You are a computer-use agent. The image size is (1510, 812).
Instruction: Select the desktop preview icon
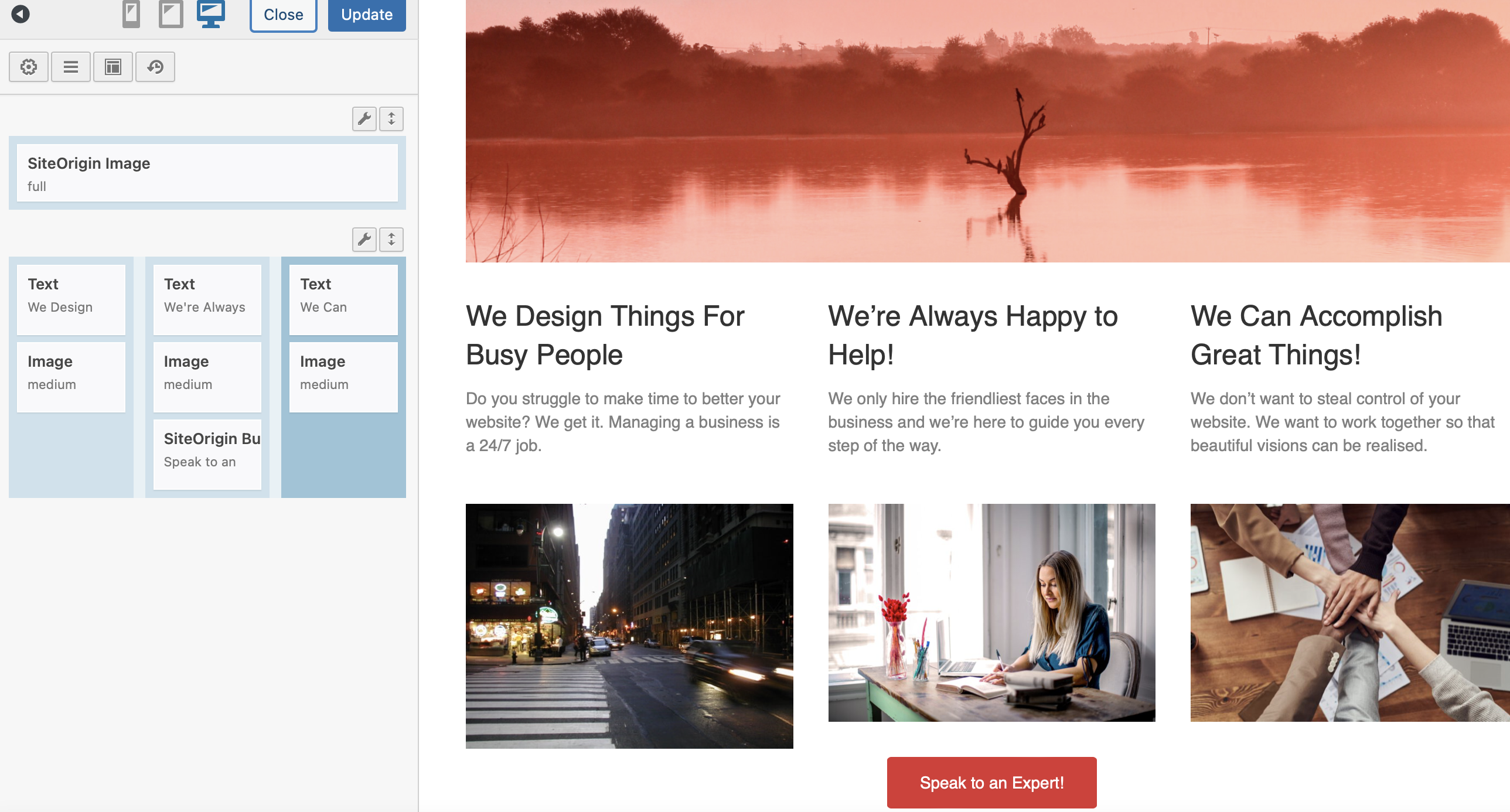[211, 13]
